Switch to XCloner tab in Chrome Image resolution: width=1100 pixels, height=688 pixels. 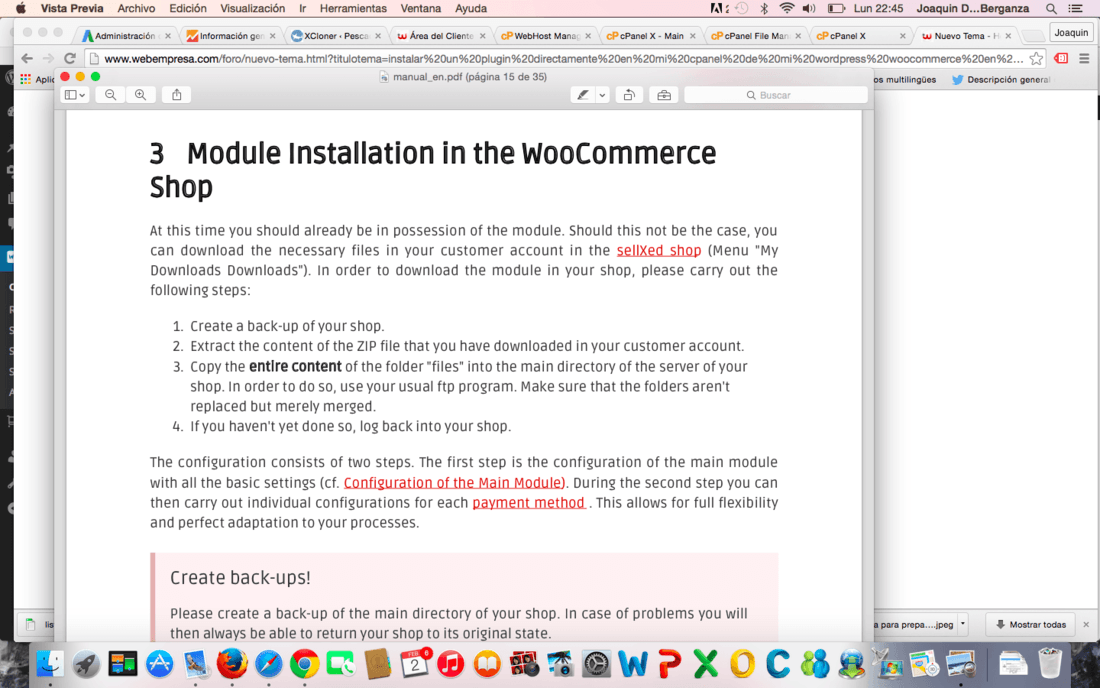337,36
